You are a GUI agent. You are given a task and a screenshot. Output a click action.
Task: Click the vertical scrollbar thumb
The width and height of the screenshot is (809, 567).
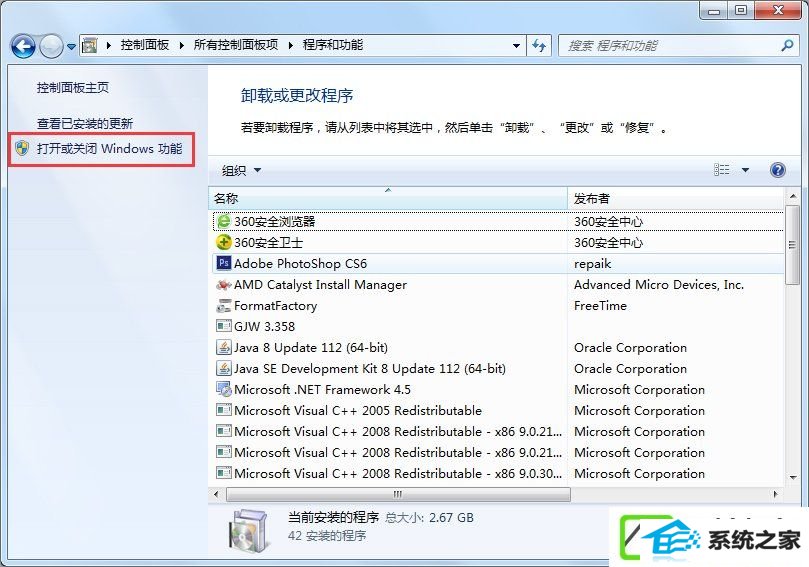pos(792,245)
